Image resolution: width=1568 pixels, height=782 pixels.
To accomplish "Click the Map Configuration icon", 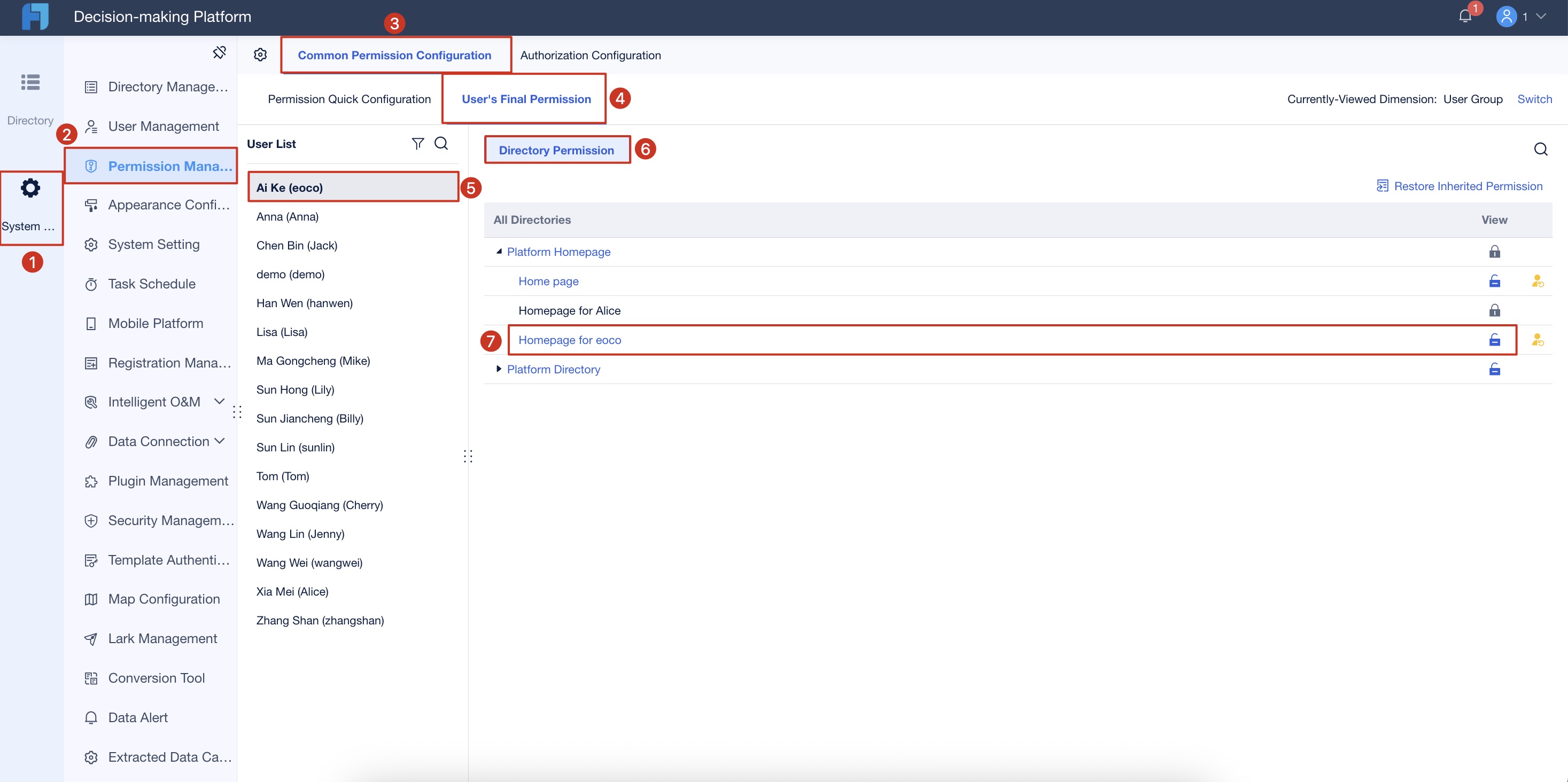I will pyautogui.click(x=91, y=599).
